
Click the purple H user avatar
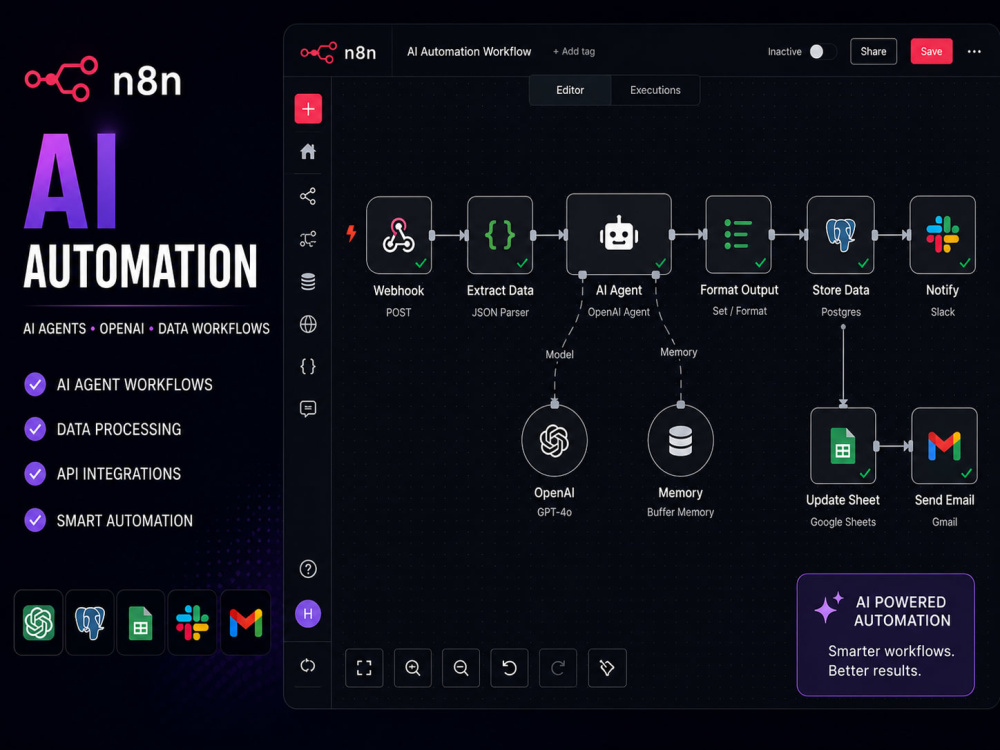pos(308,614)
